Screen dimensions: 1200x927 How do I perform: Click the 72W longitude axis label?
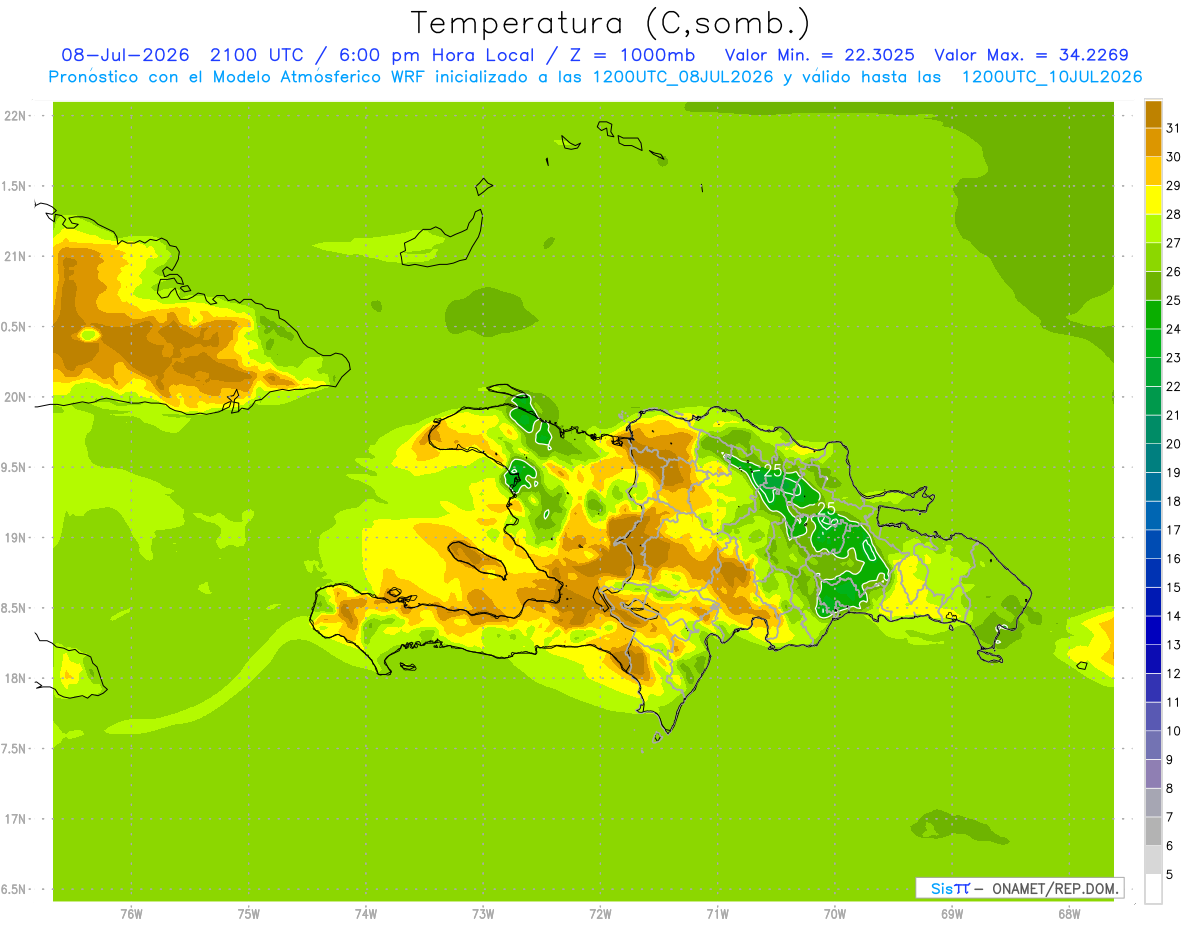[x=600, y=914]
